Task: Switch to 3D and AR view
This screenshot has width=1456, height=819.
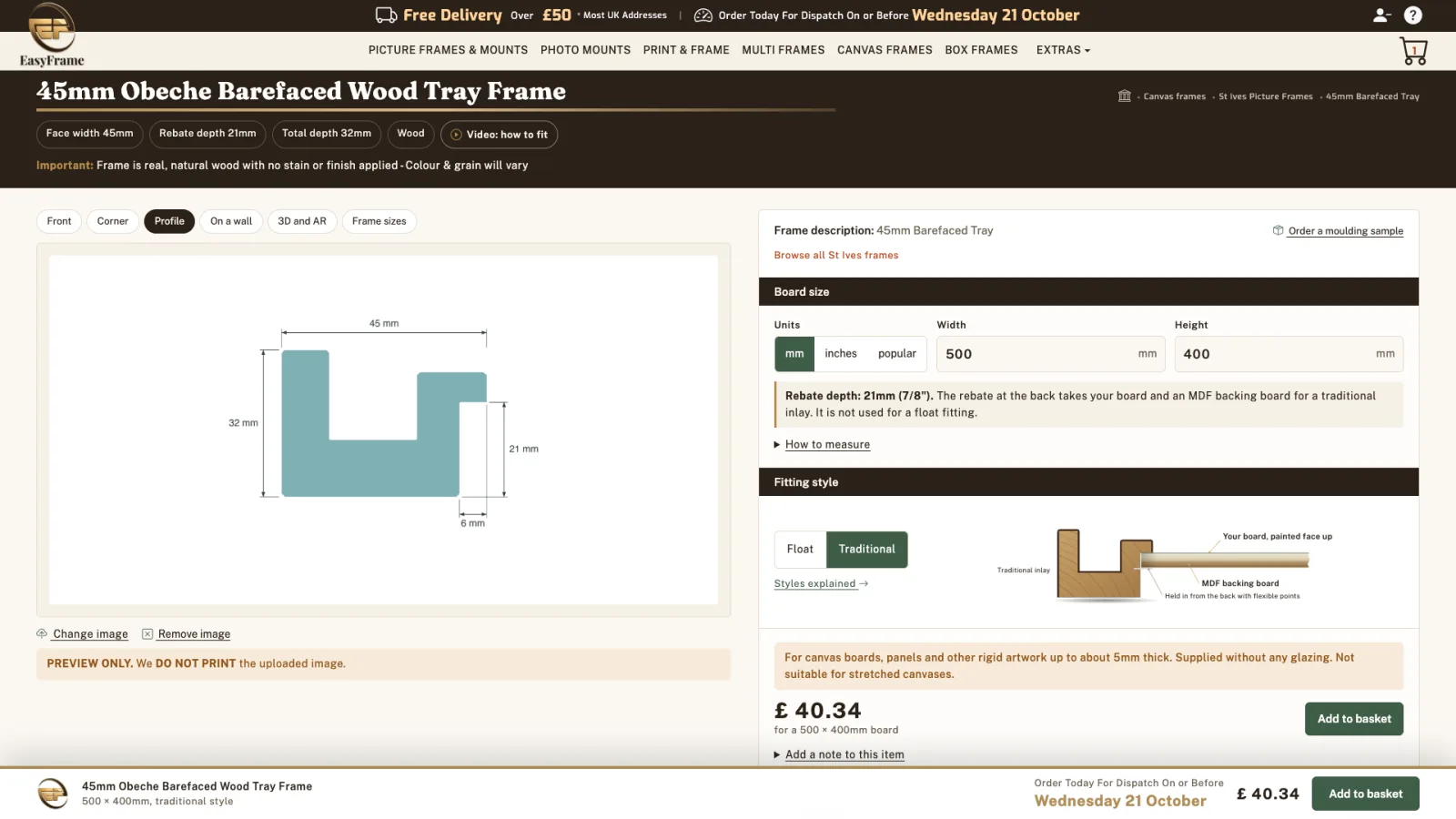Action: 302,221
